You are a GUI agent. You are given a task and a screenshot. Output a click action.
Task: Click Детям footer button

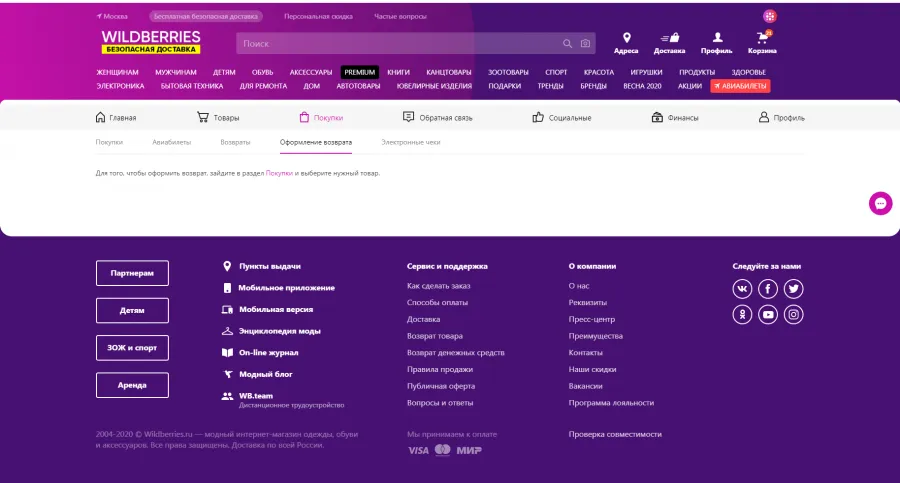coord(133,311)
